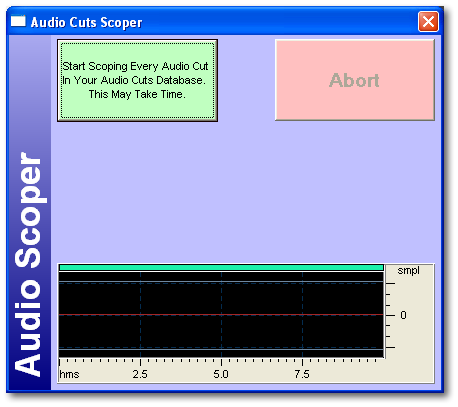Click the 0 level on amplitude ruler
Viewport: 458px width, 407px height.
403,315
